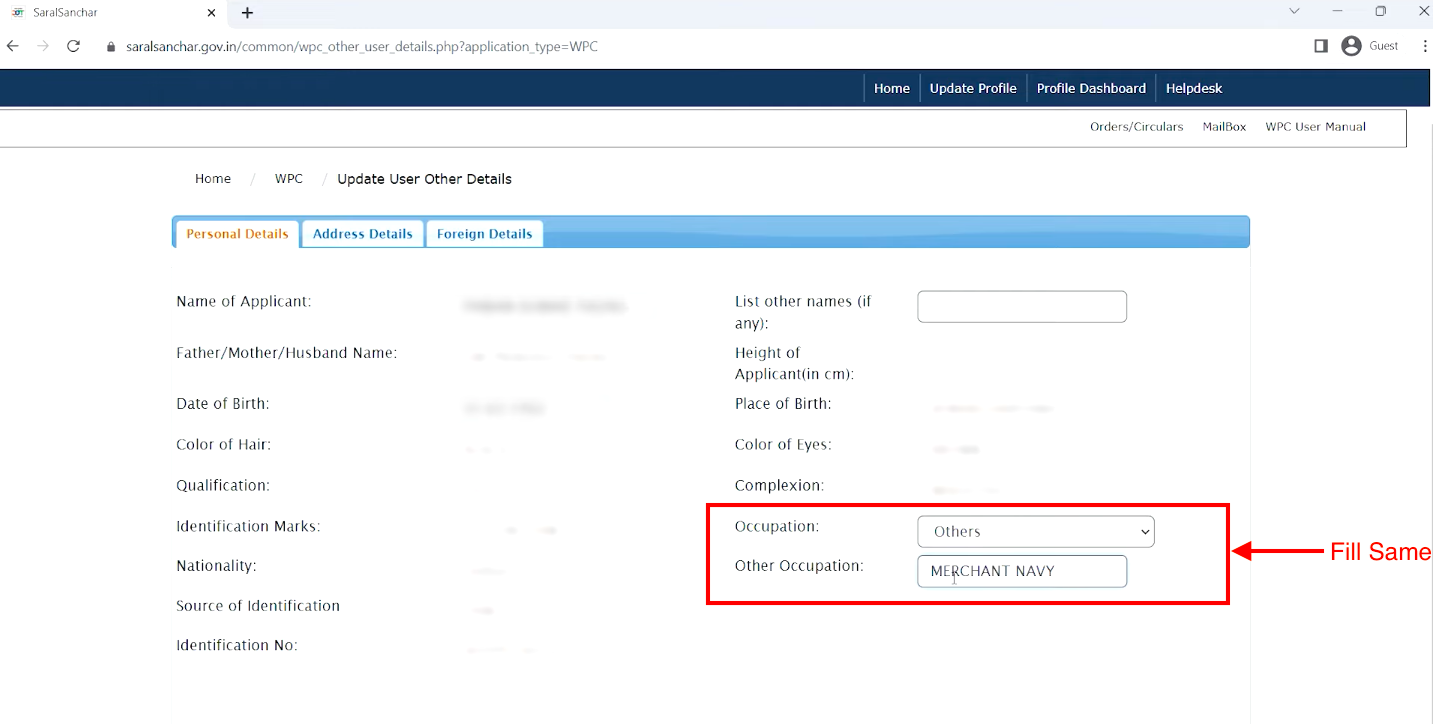Click the address bar URL
The image size is (1433, 724).
362,47
